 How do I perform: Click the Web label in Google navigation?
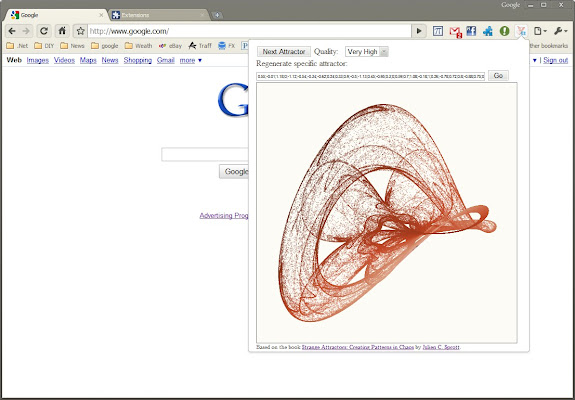point(14,60)
